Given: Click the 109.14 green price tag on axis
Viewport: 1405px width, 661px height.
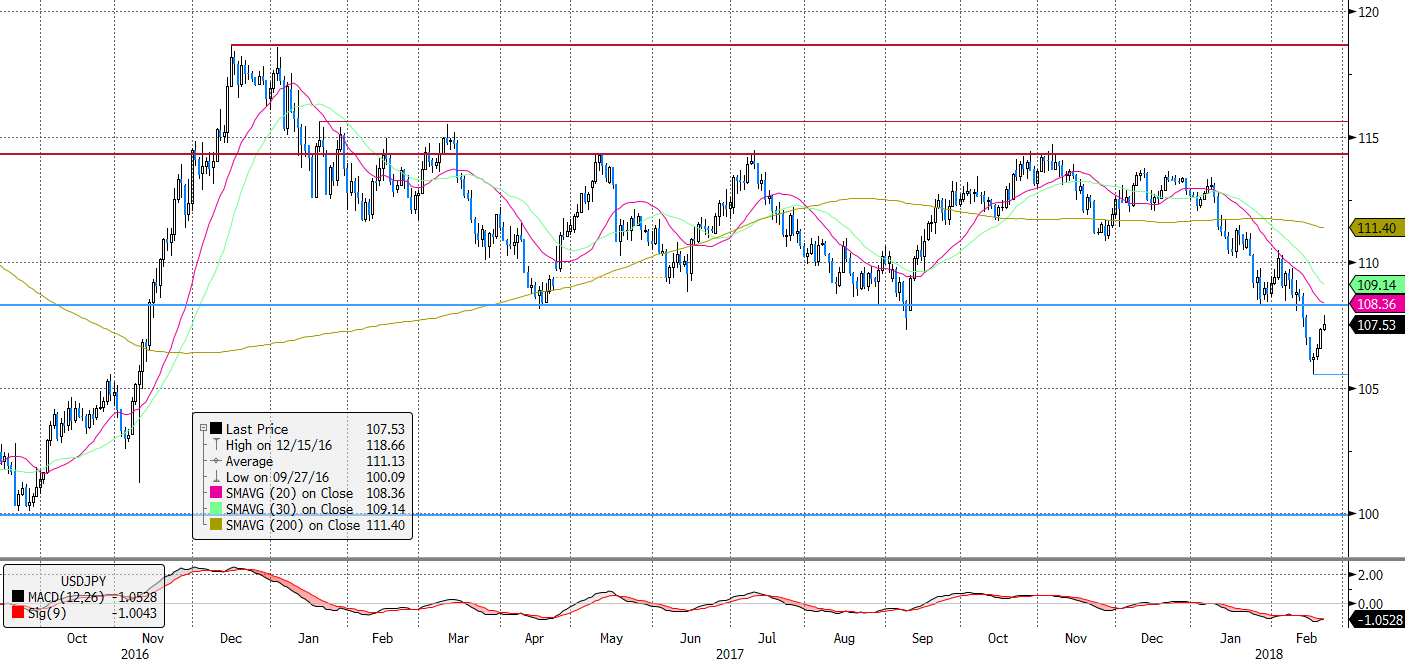Looking at the screenshot, I should (1376, 285).
